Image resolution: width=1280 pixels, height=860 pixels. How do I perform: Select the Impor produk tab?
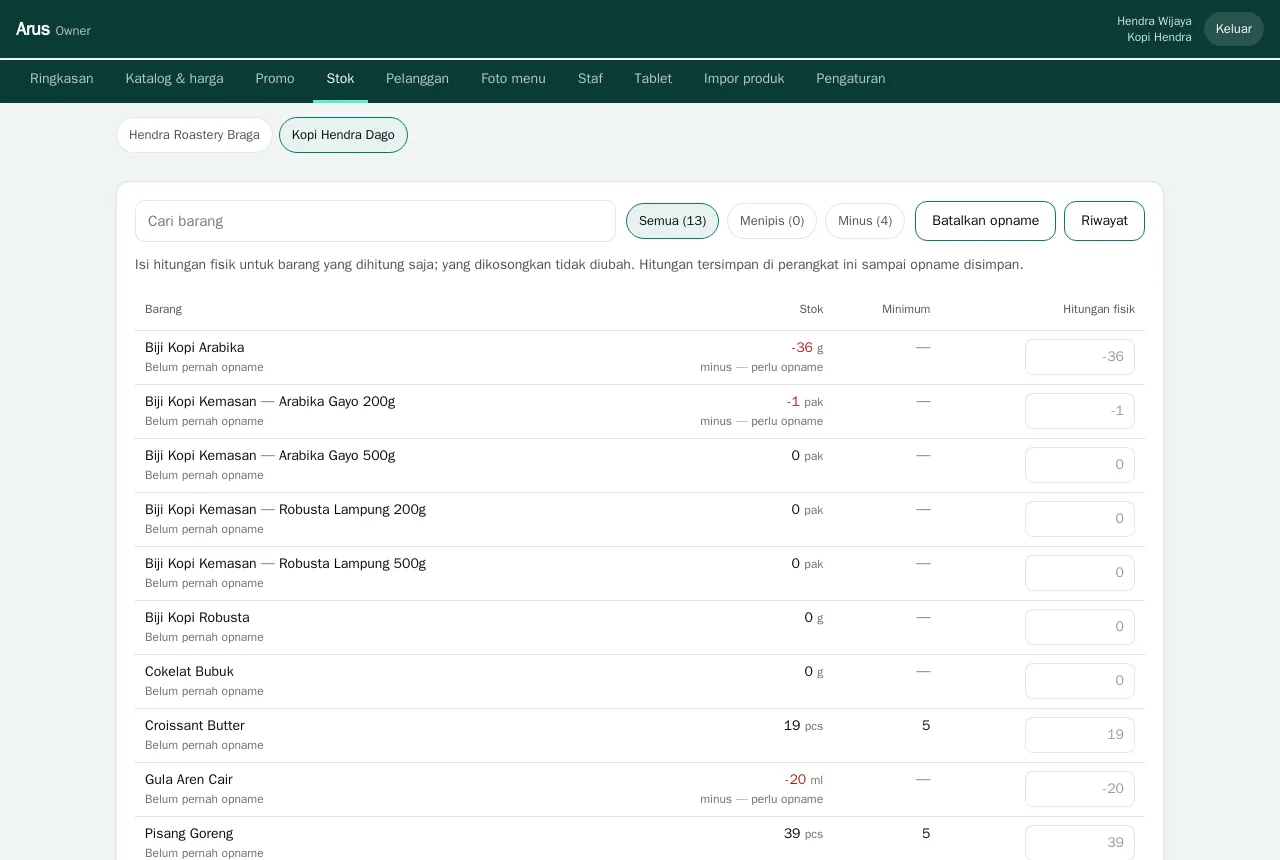tap(744, 79)
